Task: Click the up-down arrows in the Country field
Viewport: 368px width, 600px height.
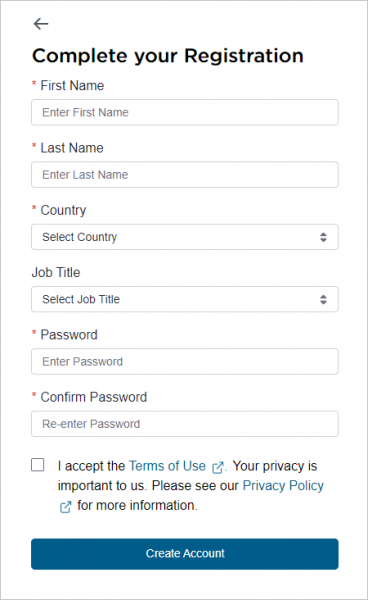Action: pos(323,237)
